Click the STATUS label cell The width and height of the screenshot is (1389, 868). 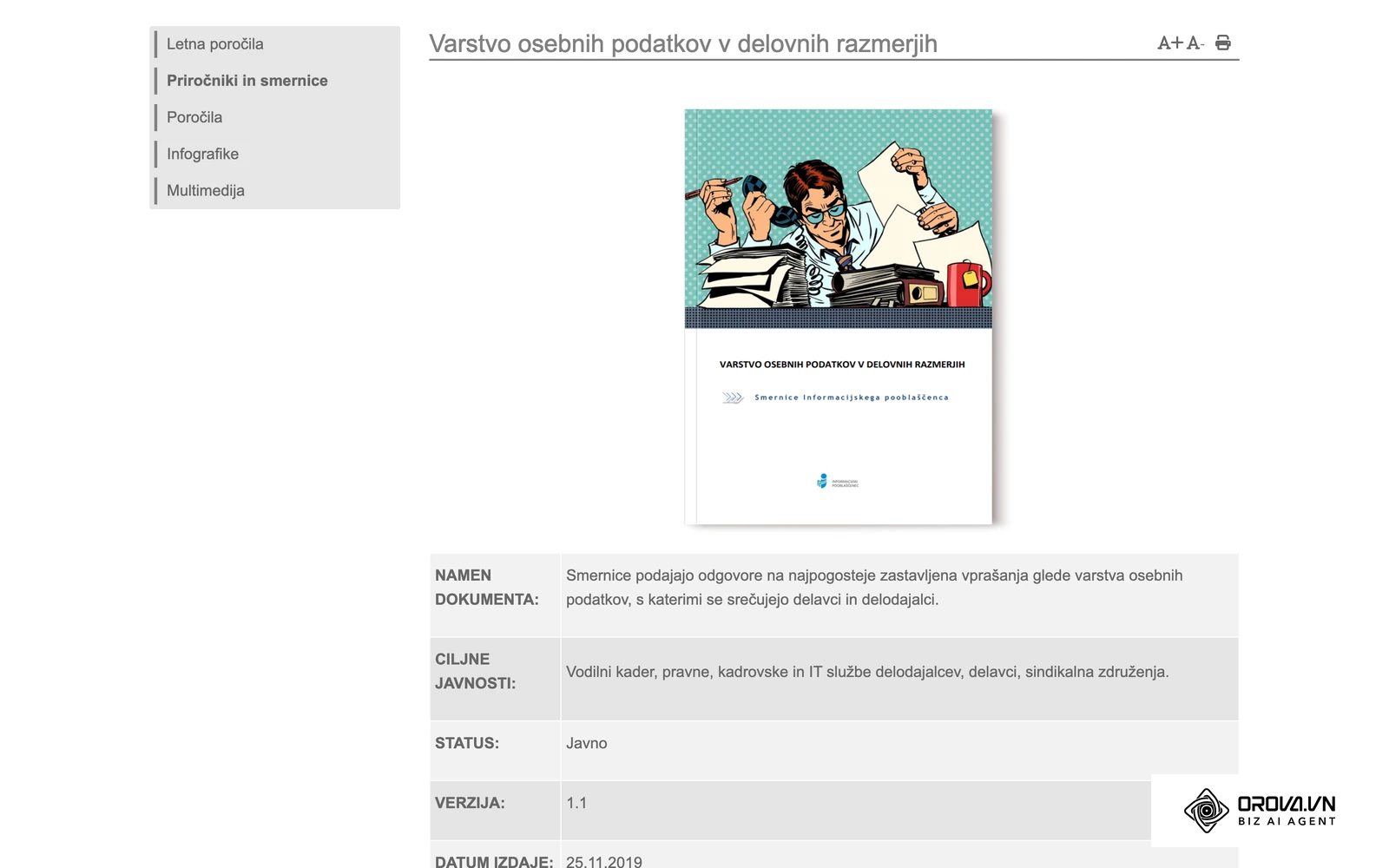495,750
